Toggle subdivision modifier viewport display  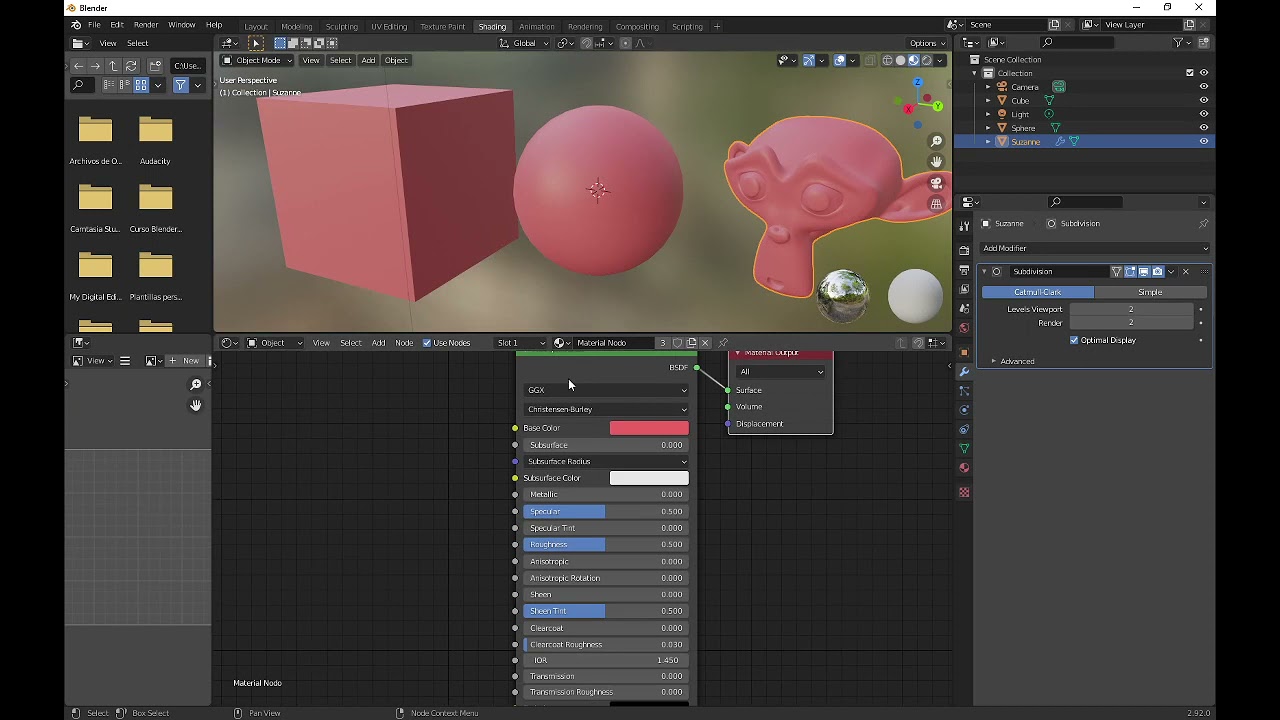[x=1144, y=271]
